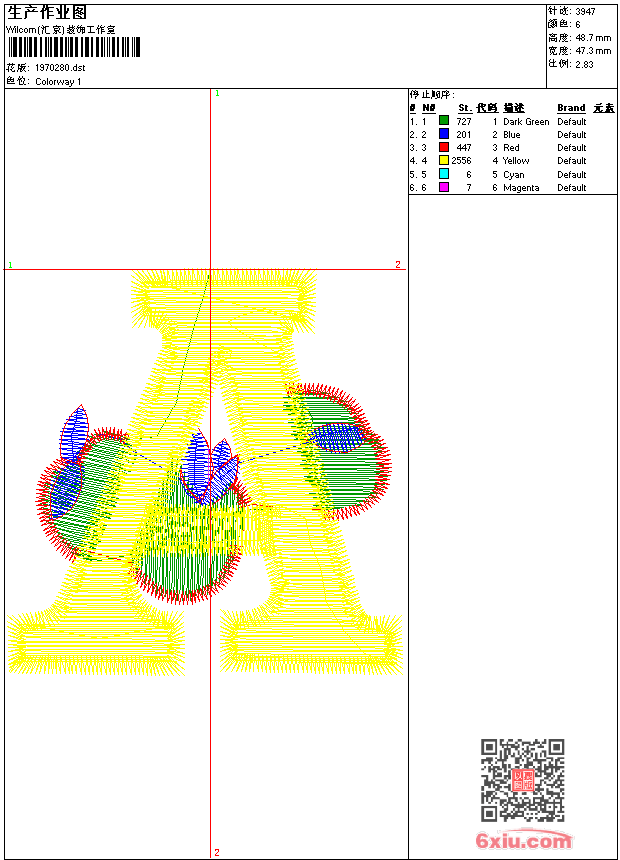Click the Blue color swatch
The width and height of the screenshot is (620, 860).
tap(444, 134)
